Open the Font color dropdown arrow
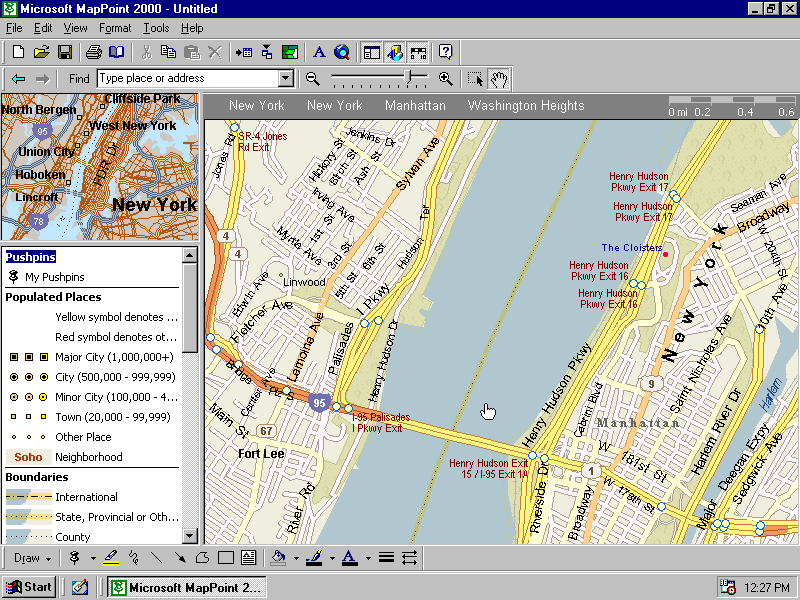 [x=368, y=558]
